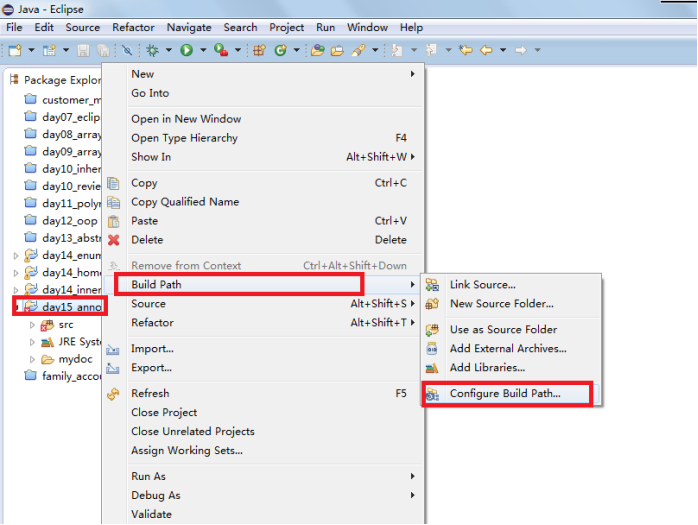
Task: Click the Save All toolbar icon
Action: click(103, 50)
